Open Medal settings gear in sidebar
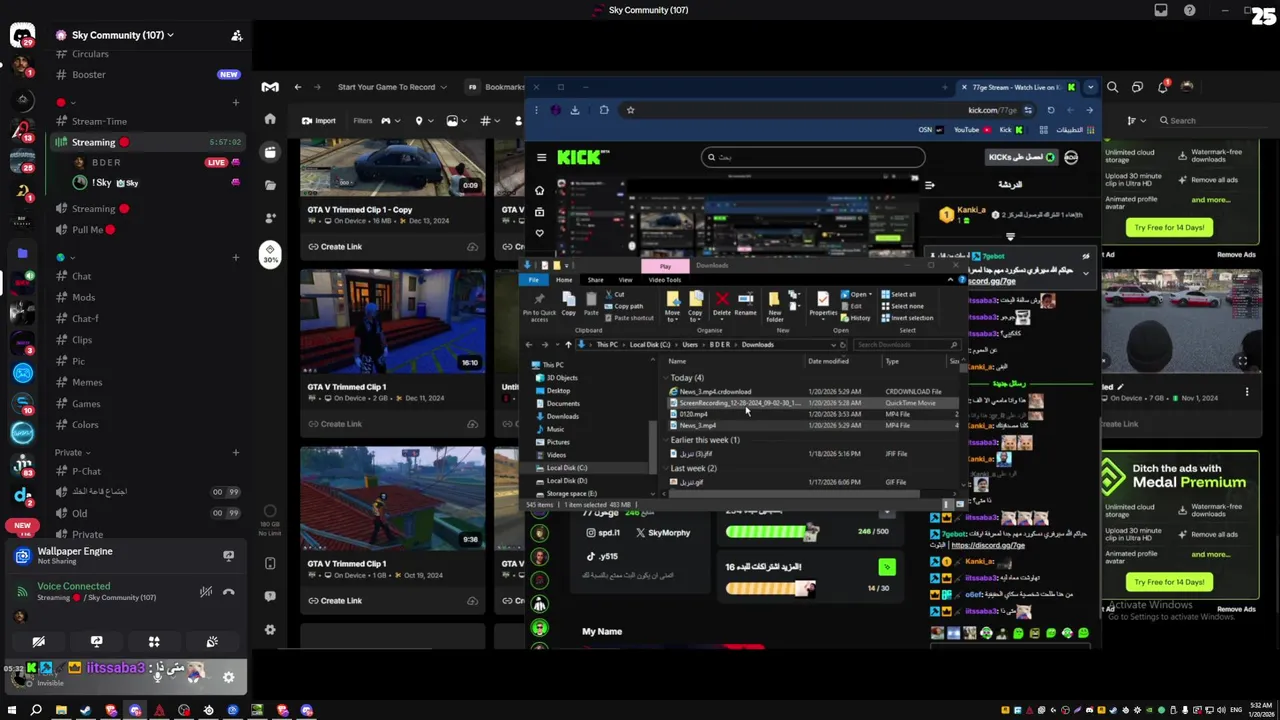The height and width of the screenshot is (720, 1280). point(270,630)
